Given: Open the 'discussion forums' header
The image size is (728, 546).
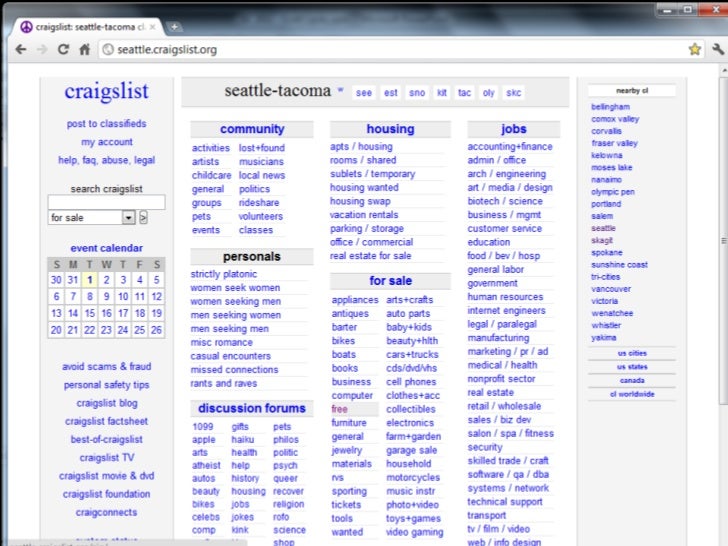Looking at the screenshot, I should point(252,408).
